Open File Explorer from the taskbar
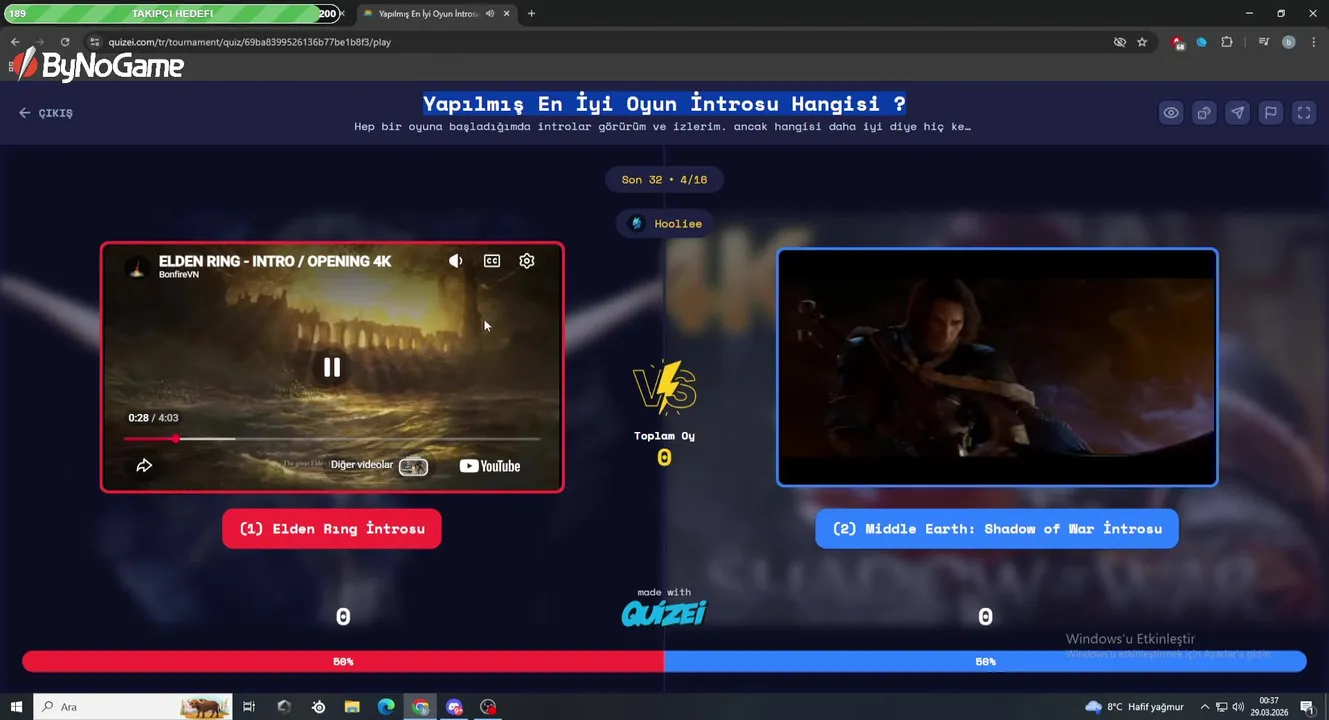The width and height of the screenshot is (1329, 720). pos(352,707)
